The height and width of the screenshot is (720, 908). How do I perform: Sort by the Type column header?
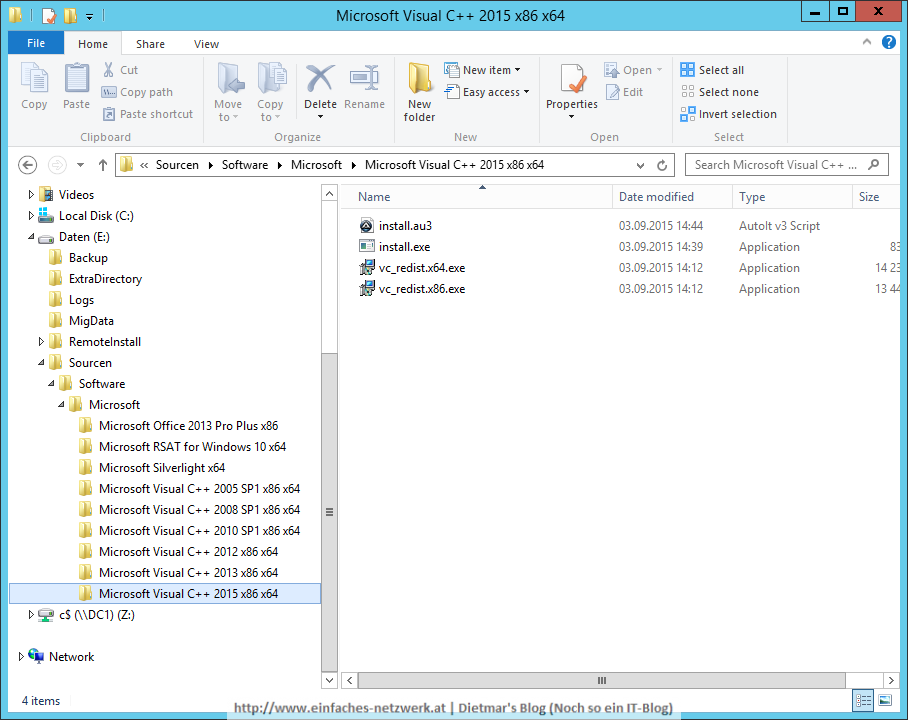click(x=792, y=197)
